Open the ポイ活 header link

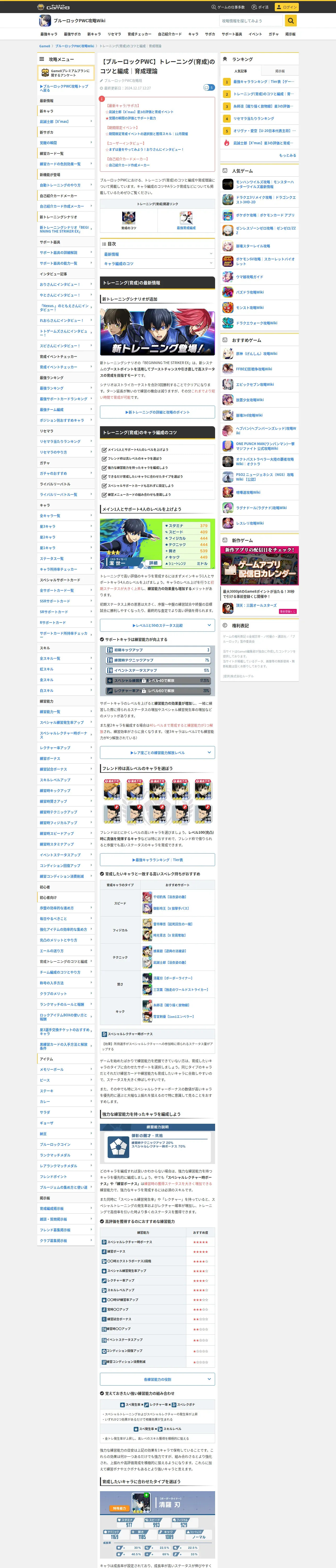pyautogui.click(x=261, y=7)
